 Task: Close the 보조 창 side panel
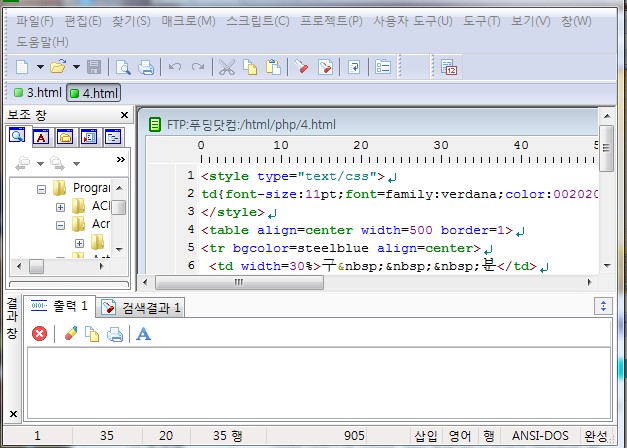[125, 114]
